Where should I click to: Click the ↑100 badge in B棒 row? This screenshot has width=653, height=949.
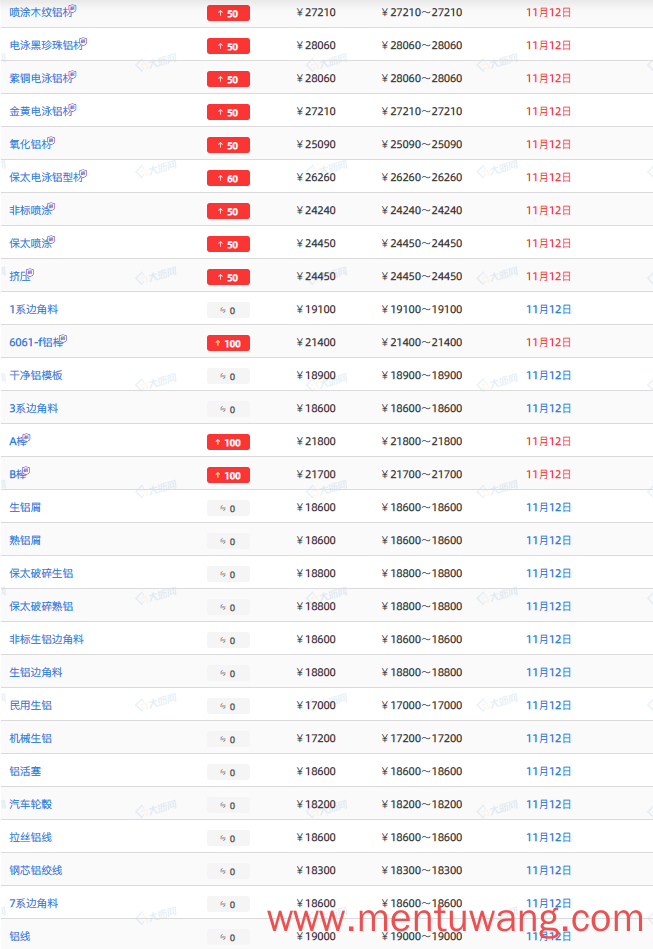pyautogui.click(x=228, y=475)
